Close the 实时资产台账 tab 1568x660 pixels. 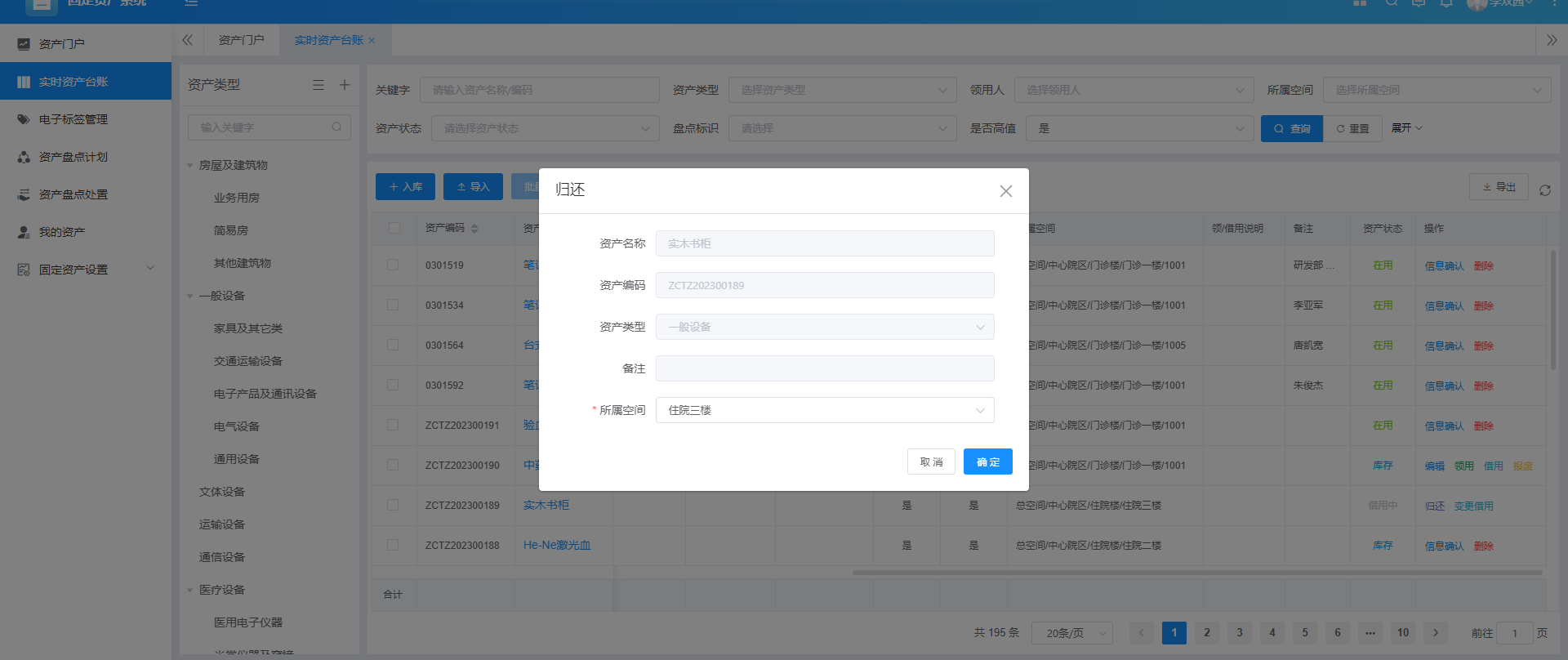(x=372, y=41)
